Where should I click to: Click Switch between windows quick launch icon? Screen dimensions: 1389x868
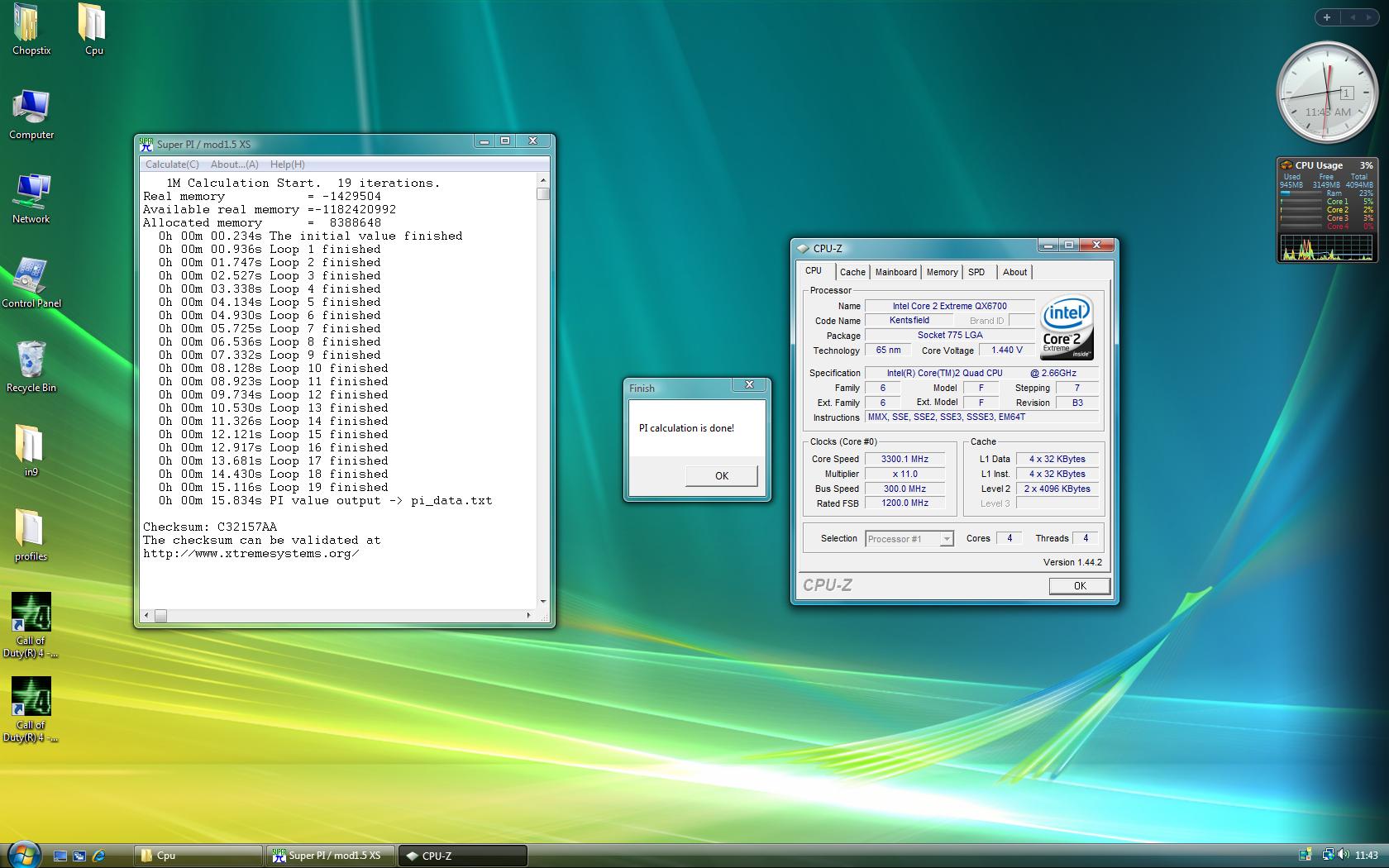tap(79, 856)
